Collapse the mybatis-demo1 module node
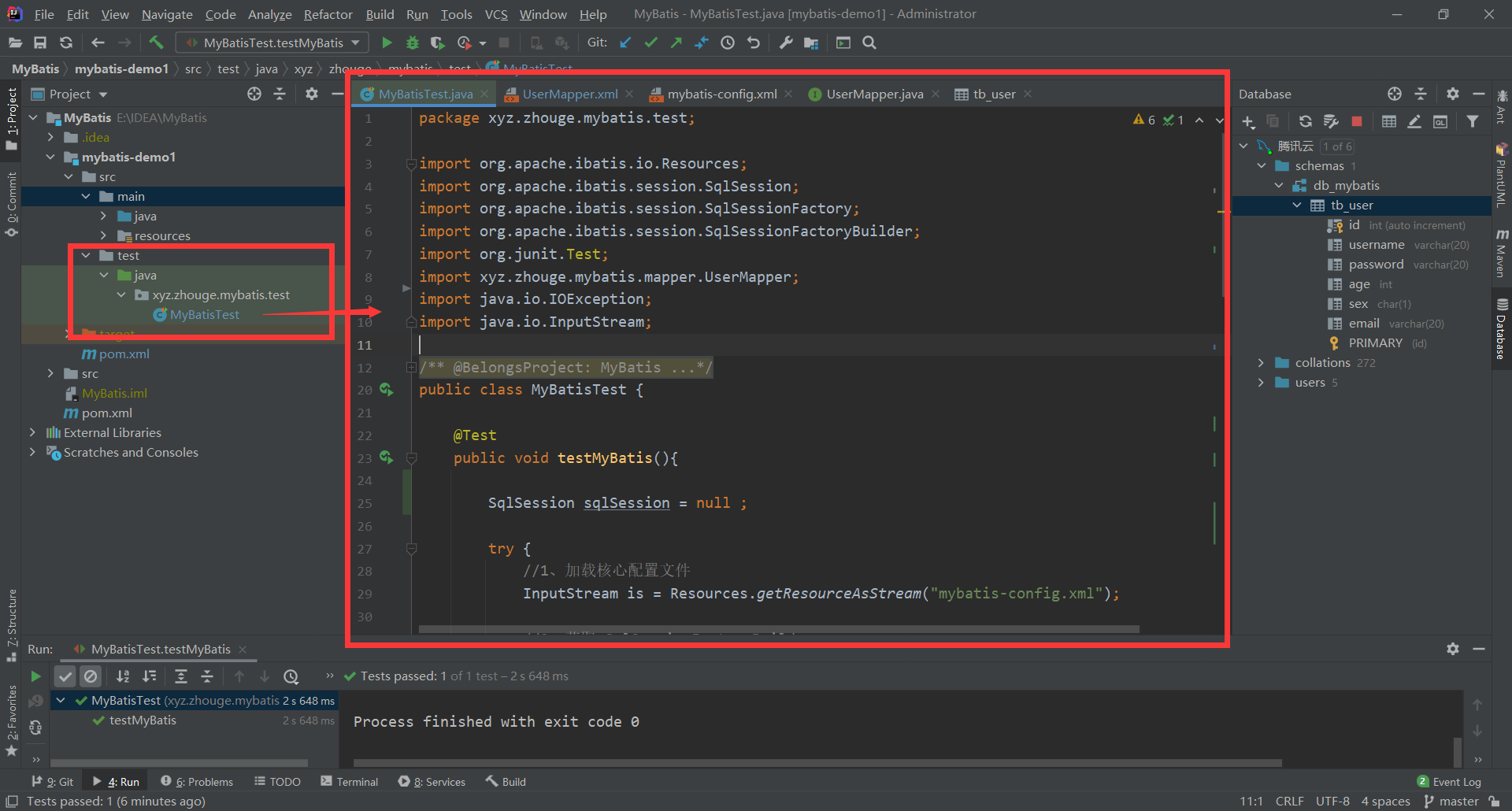 [x=50, y=157]
